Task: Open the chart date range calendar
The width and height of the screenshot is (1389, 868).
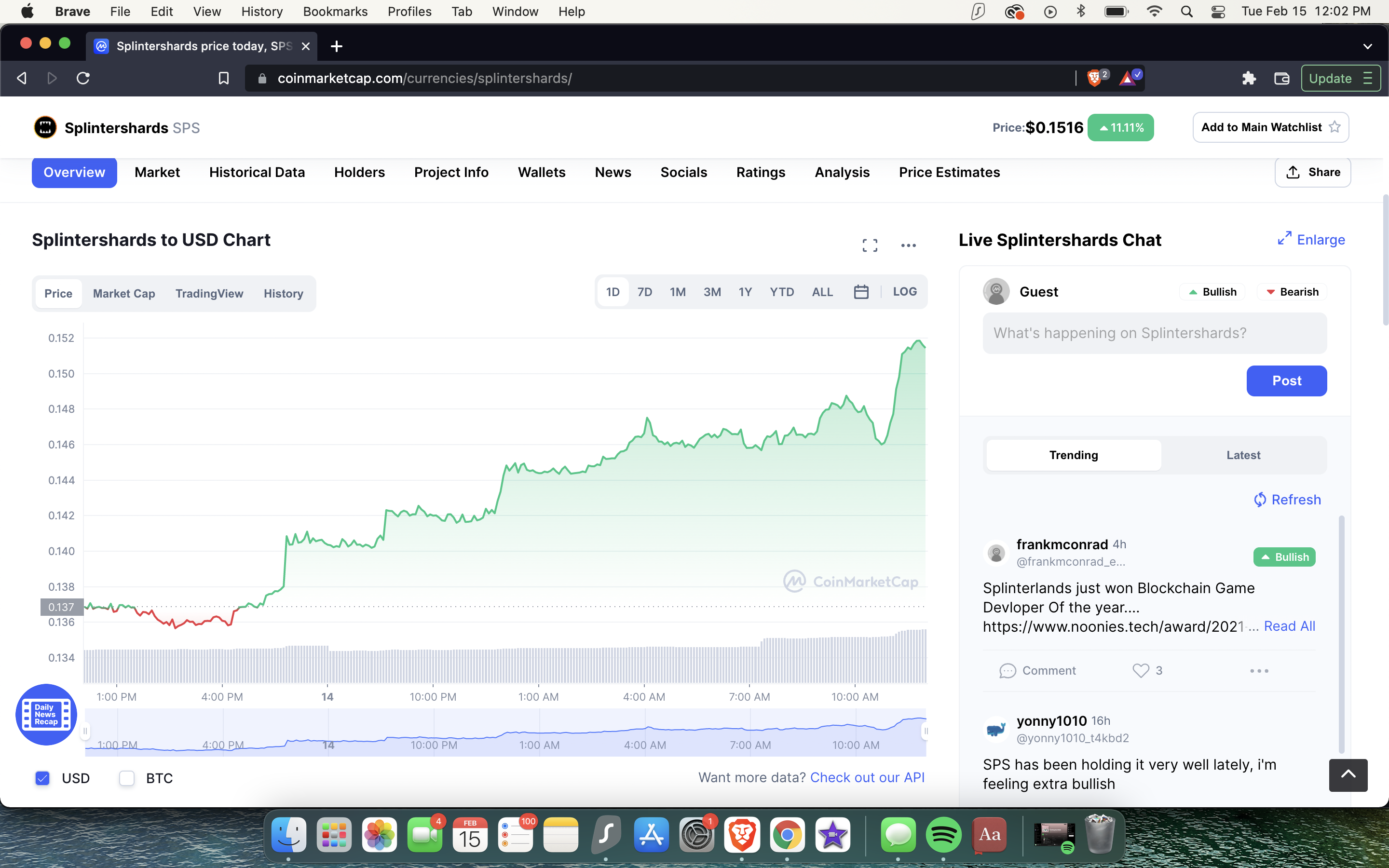Action: coord(861,292)
